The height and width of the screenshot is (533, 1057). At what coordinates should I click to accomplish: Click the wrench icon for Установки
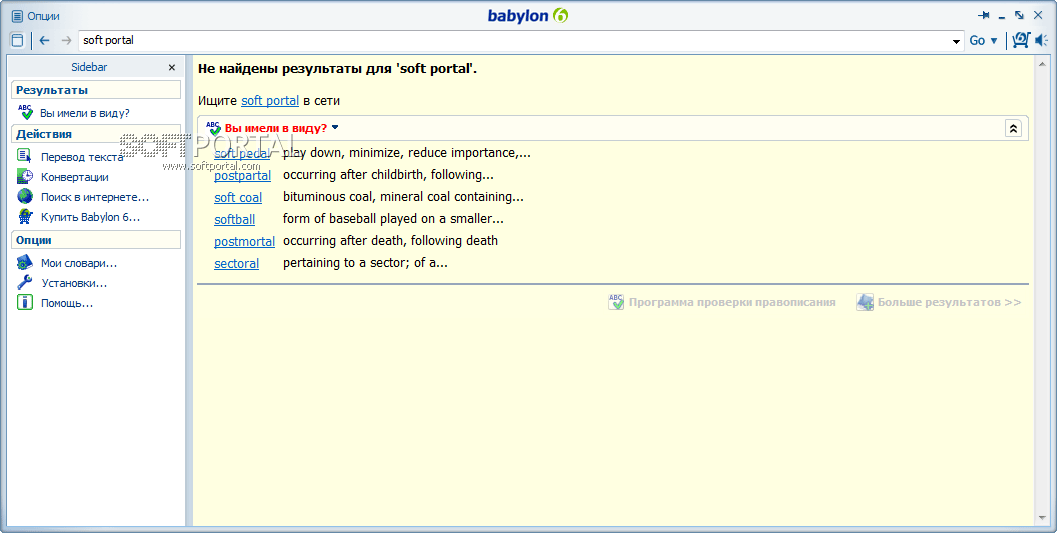click(x=25, y=282)
